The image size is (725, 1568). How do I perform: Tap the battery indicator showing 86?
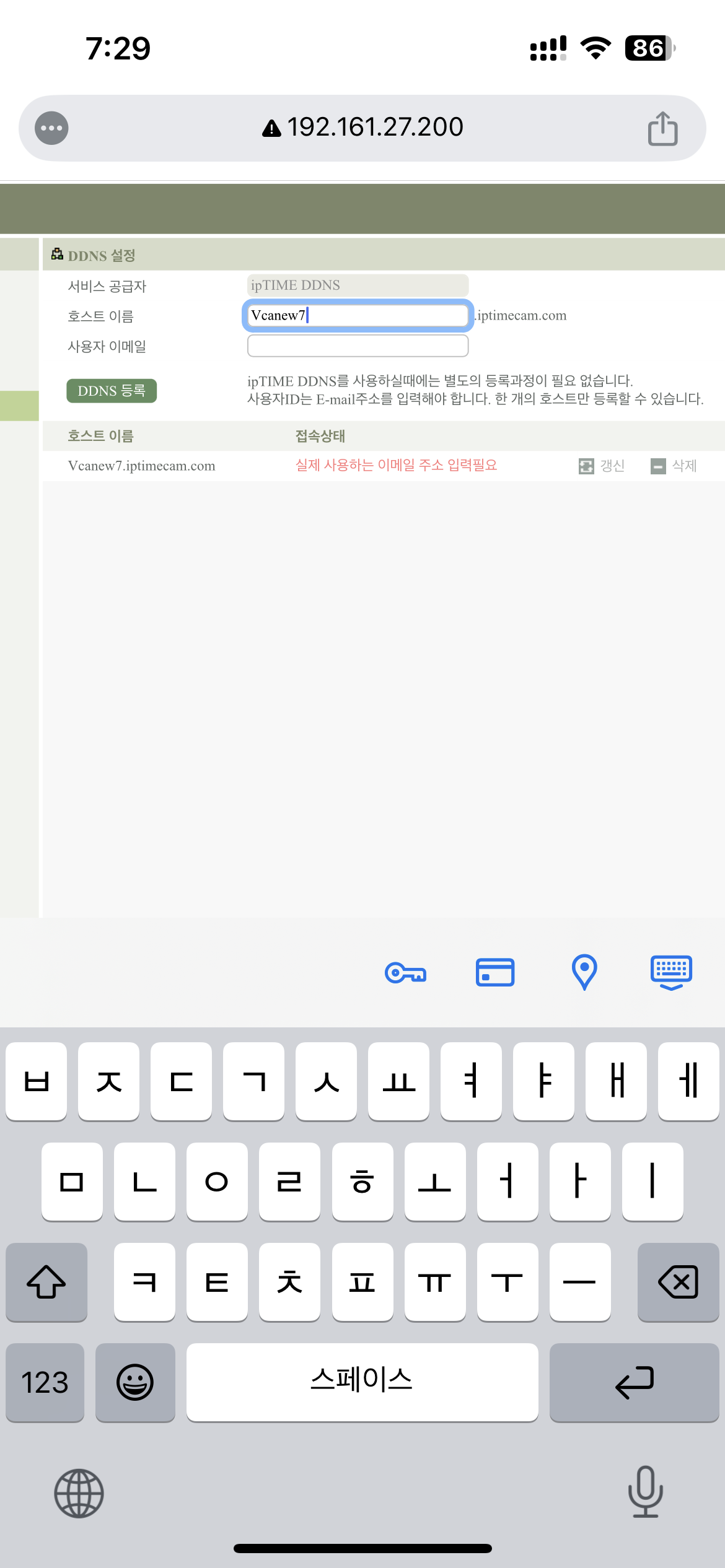(x=650, y=48)
